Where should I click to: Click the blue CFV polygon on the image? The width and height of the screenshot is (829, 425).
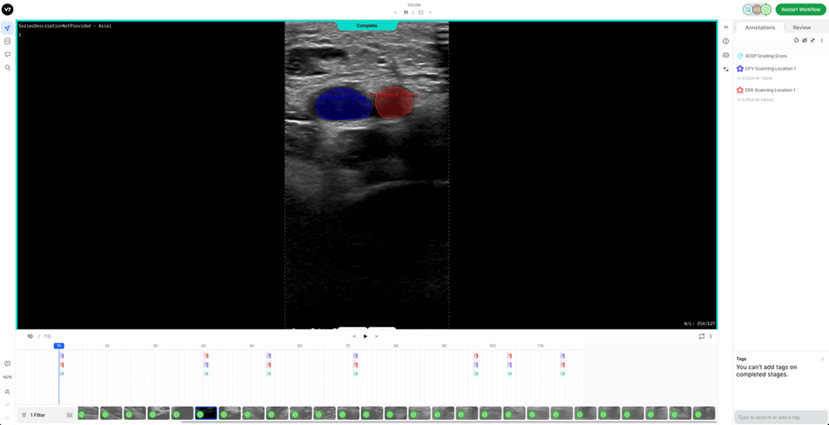pyautogui.click(x=343, y=106)
